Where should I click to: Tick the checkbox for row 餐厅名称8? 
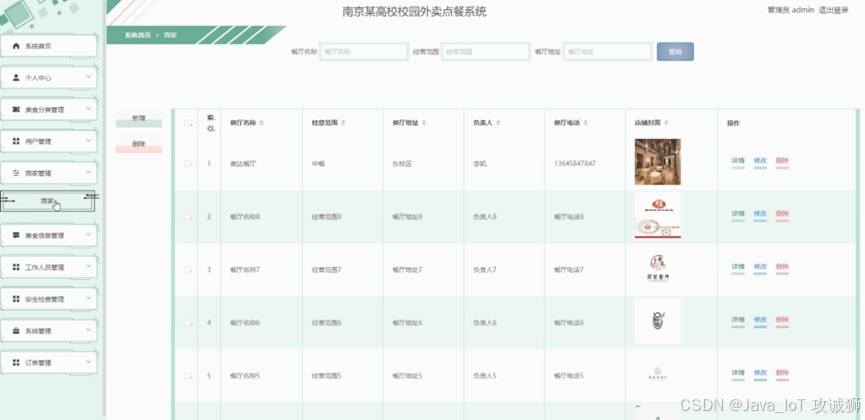pos(187,217)
